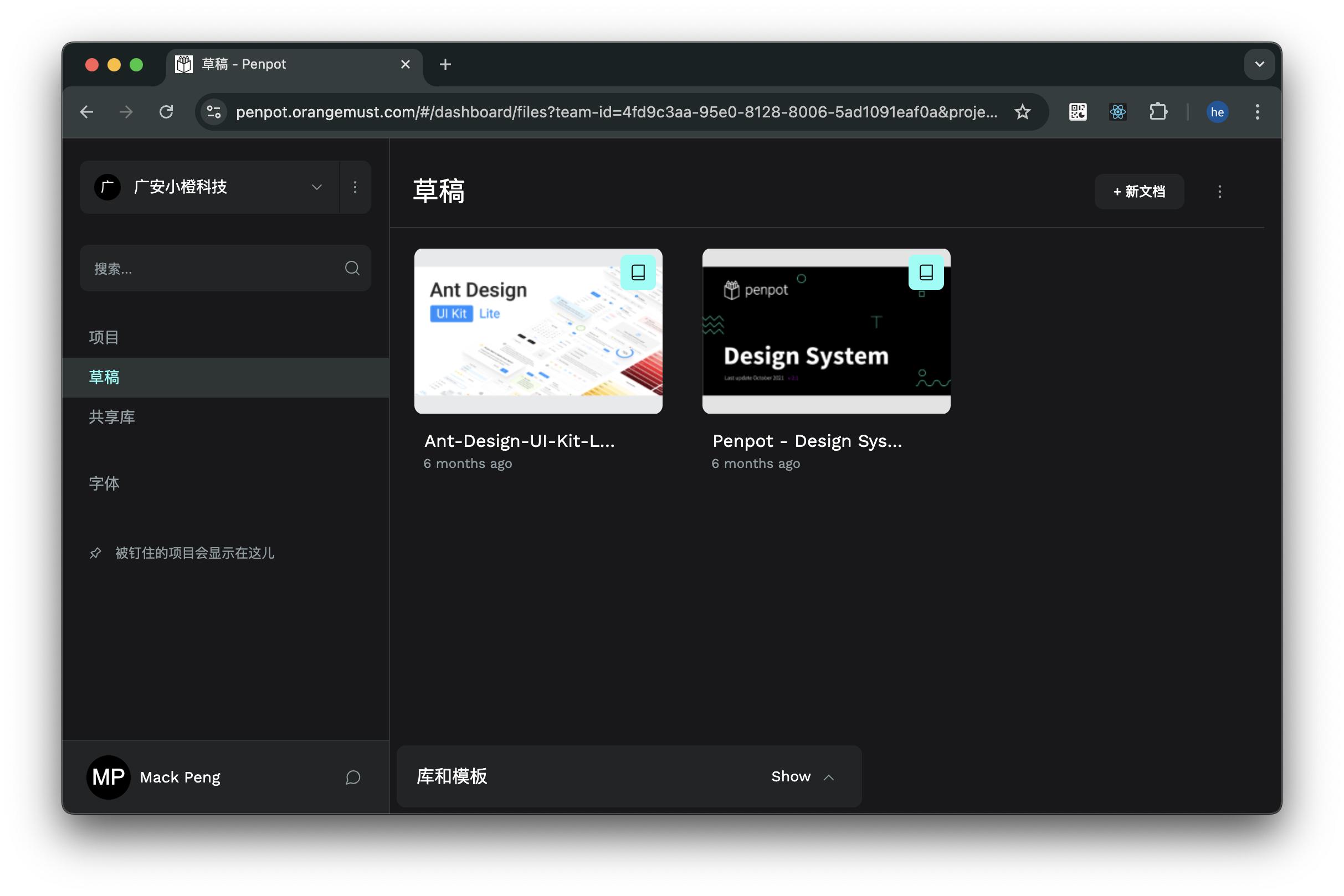
Task: Click the library badge on Penpot Design System file
Action: tap(926, 272)
